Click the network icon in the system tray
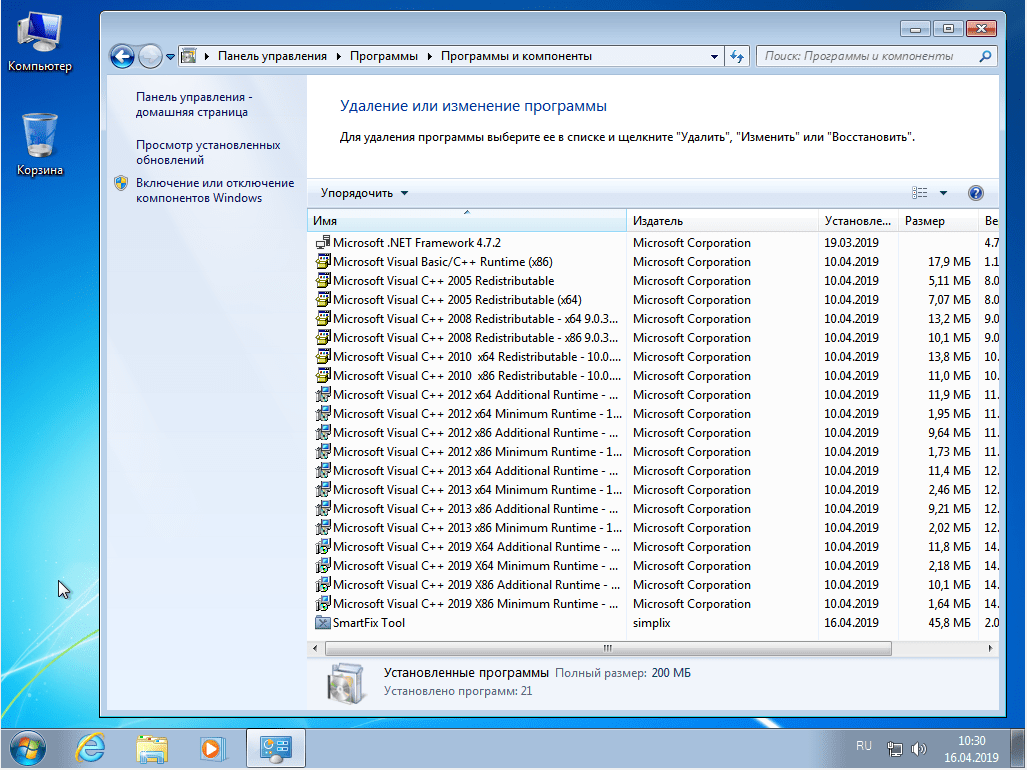1027x770 pixels. 895,747
